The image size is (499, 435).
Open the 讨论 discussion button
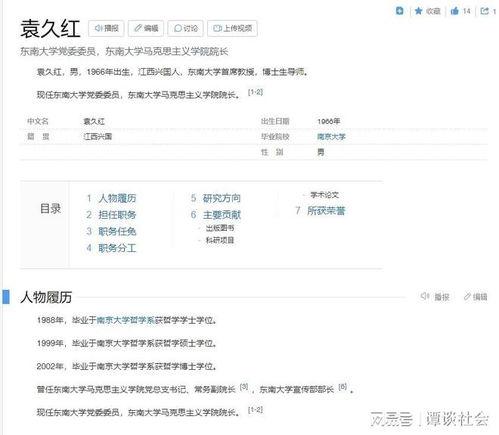(x=186, y=28)
